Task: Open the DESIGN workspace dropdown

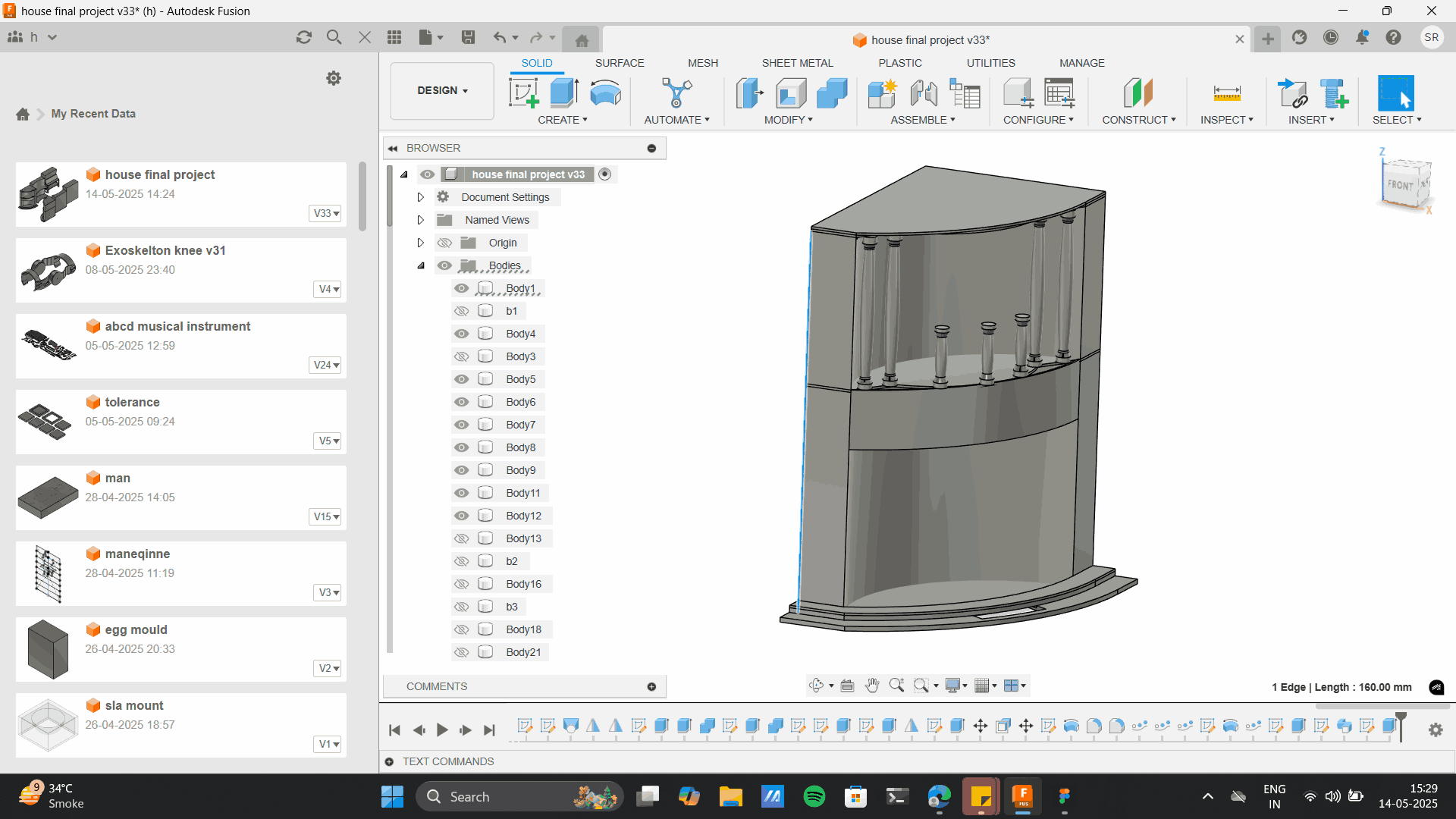Action: pyautogui.click(x=442, y=90)
